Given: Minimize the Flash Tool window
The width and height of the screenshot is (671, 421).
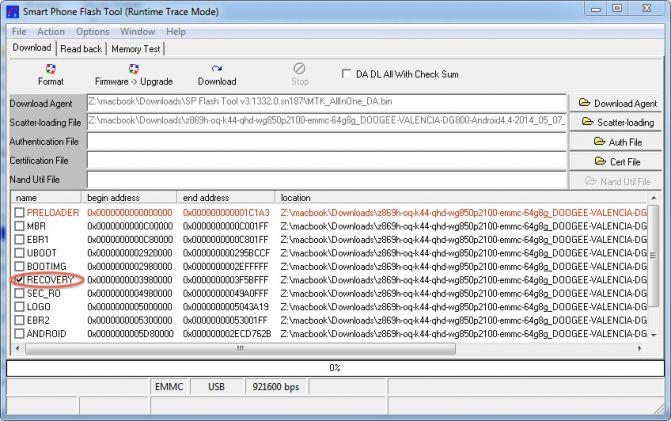Looking at the screenshot, I should (596, 9).
